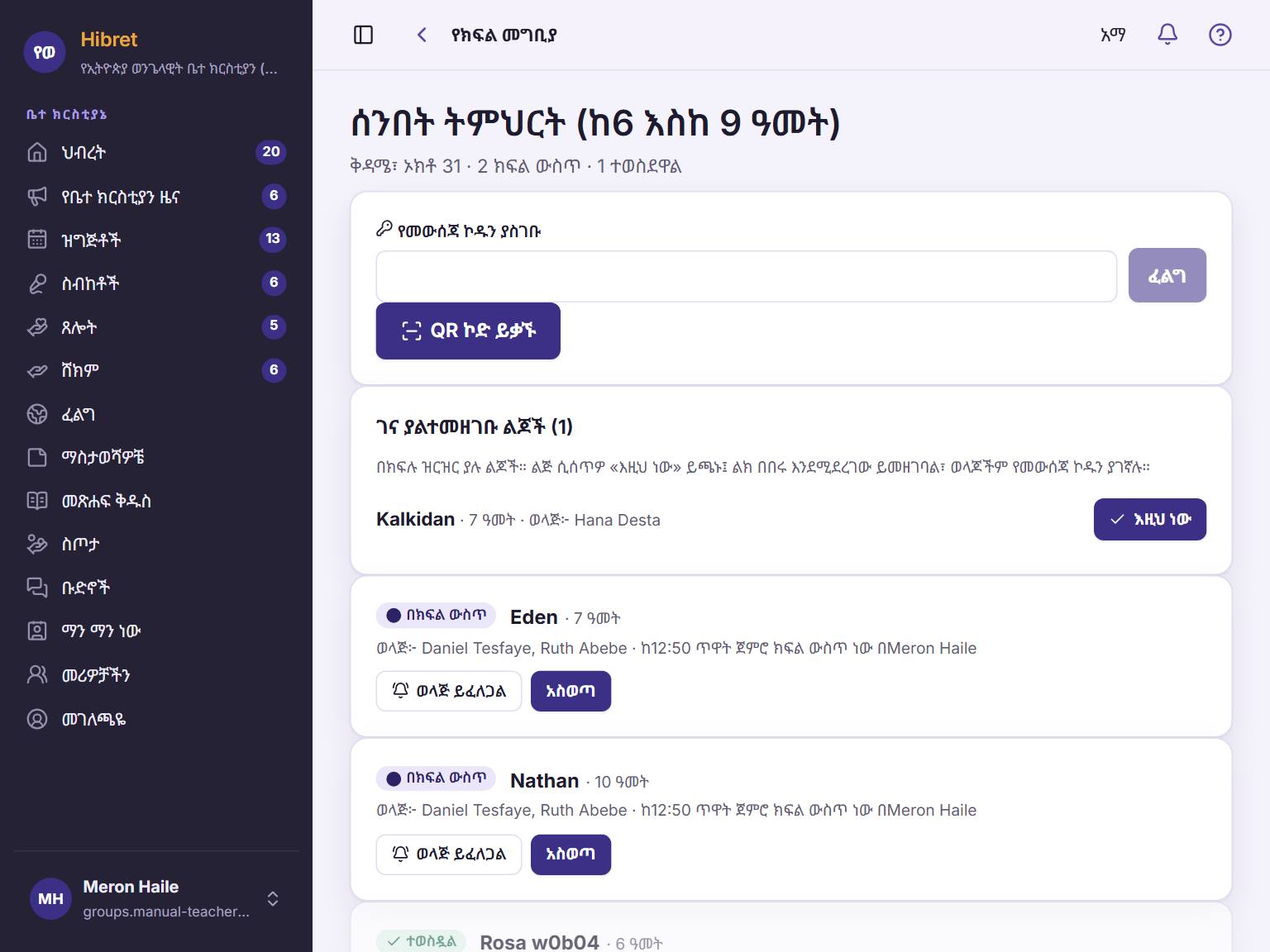Viewport: 1270px width, 952px height.
Task: Page Nathan's parent with ወላጅ ይፈለጋል
Action: pyautogui.click(x=449, y=854)
